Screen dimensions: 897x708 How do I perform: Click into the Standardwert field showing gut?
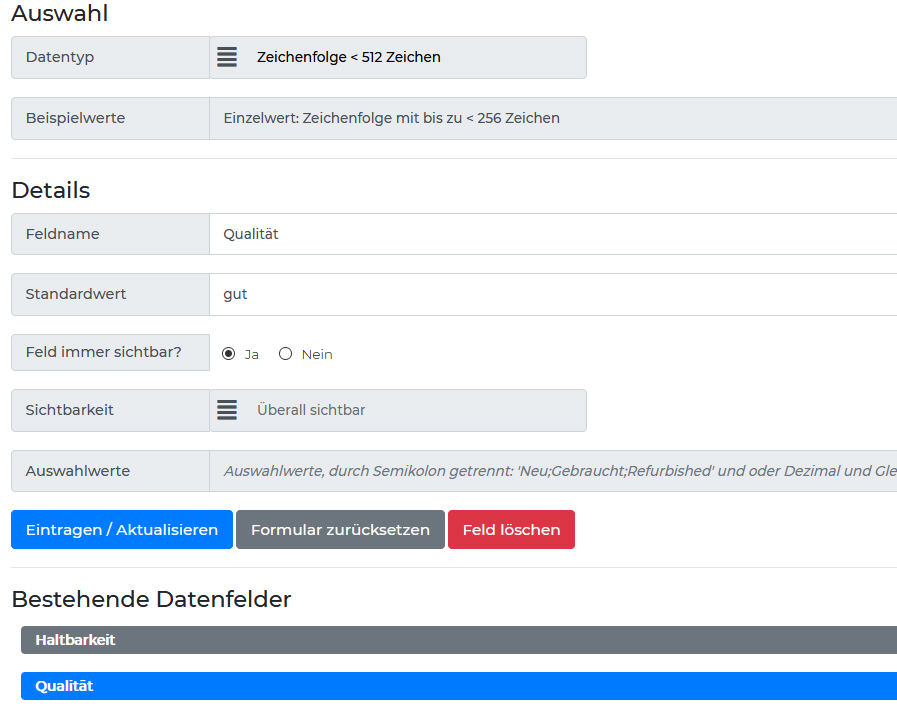coord(553,294)
